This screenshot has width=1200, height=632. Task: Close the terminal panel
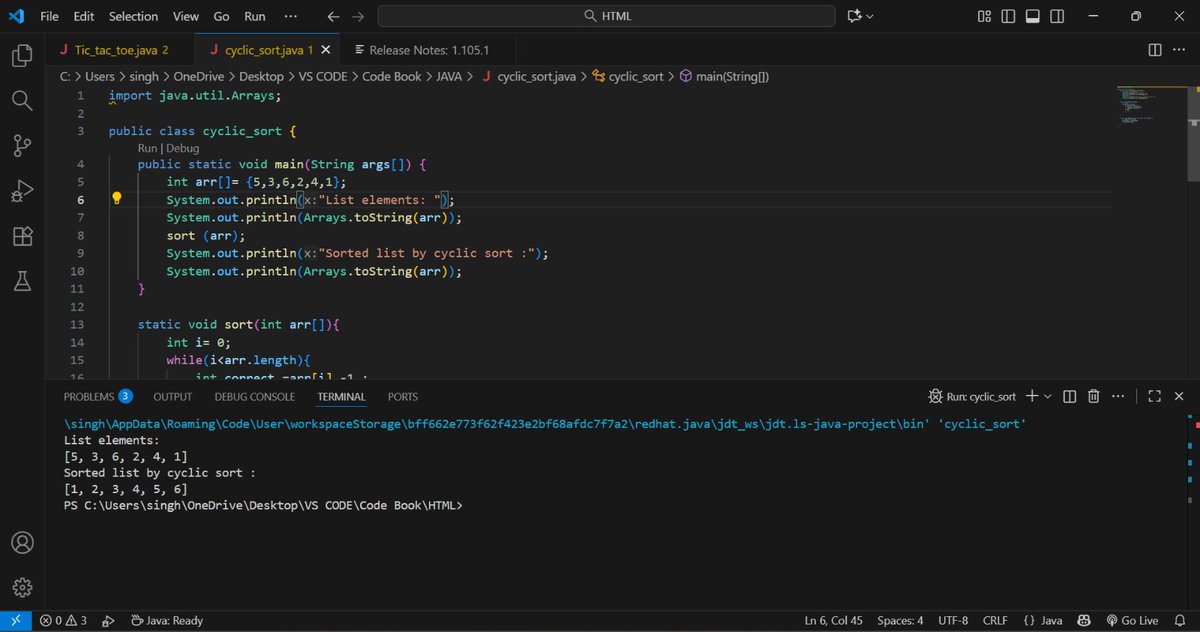pyautogui.click(x=1180, y=396)
